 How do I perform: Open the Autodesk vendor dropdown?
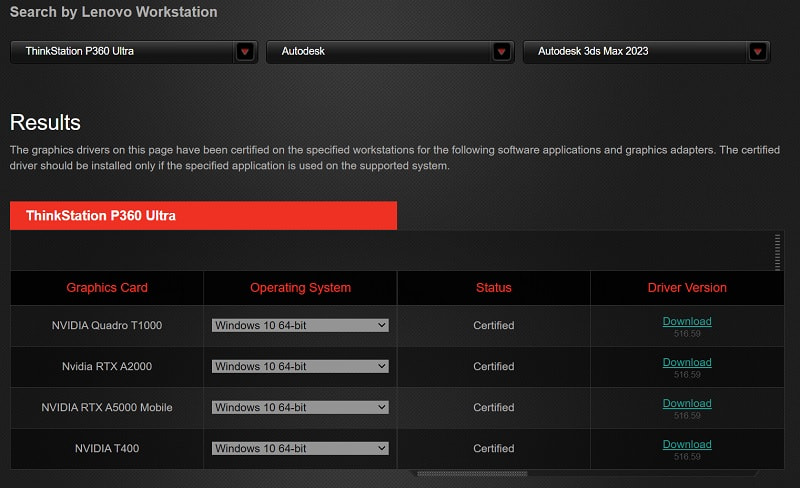click(390, 52)
